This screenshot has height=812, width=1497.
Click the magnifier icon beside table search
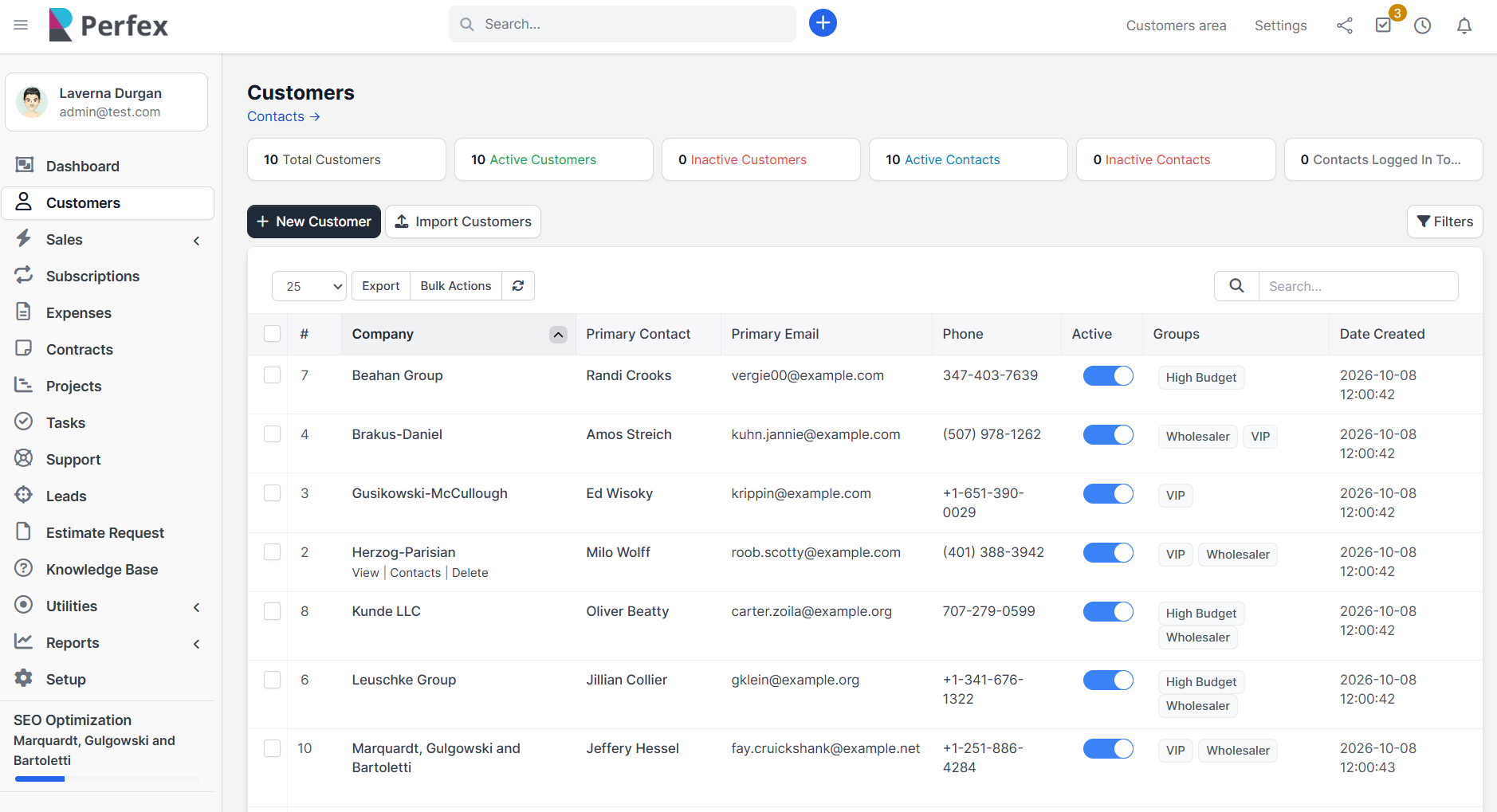[1236, 285]
